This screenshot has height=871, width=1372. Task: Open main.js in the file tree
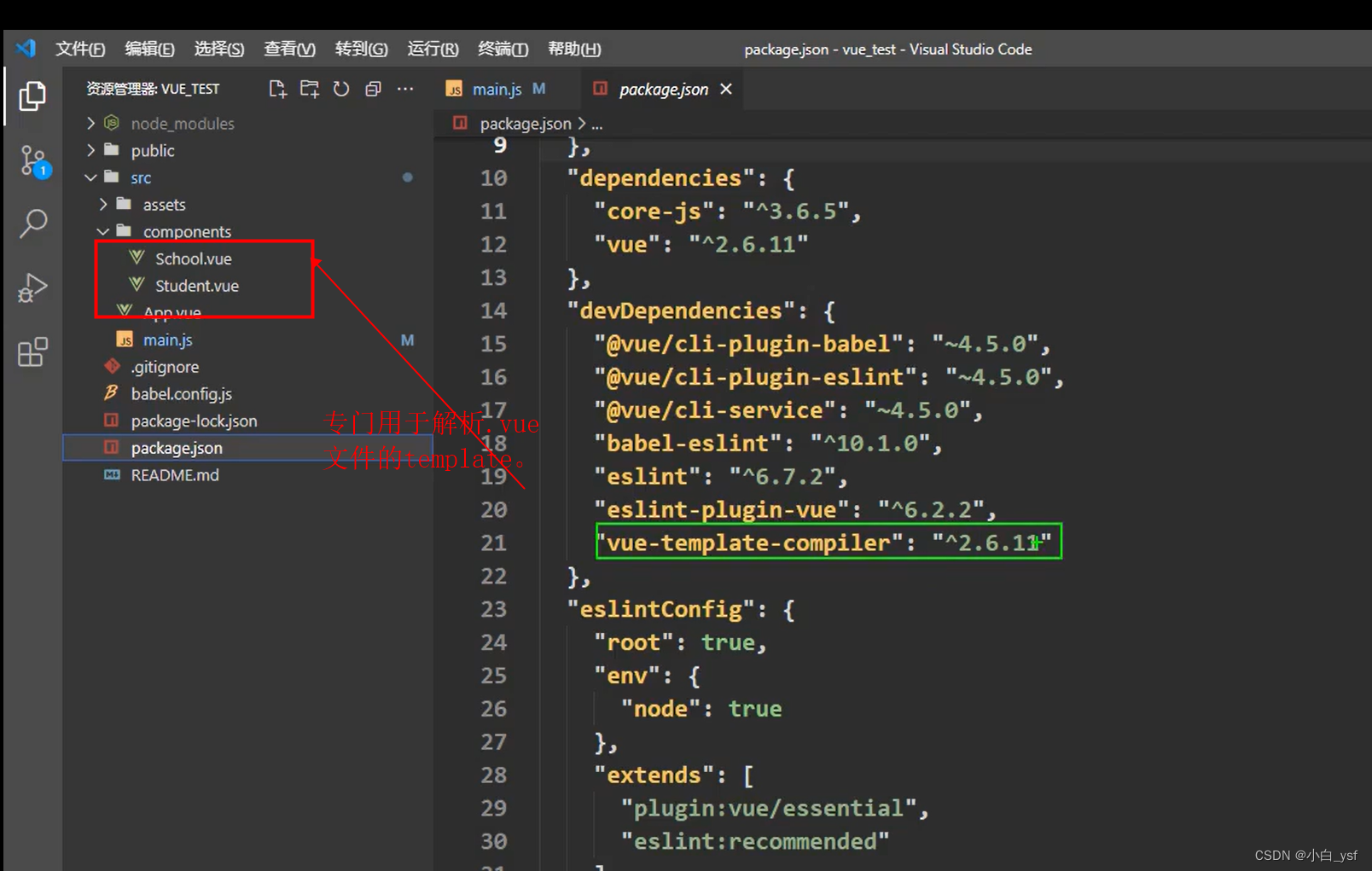click(x=167, y=340)
